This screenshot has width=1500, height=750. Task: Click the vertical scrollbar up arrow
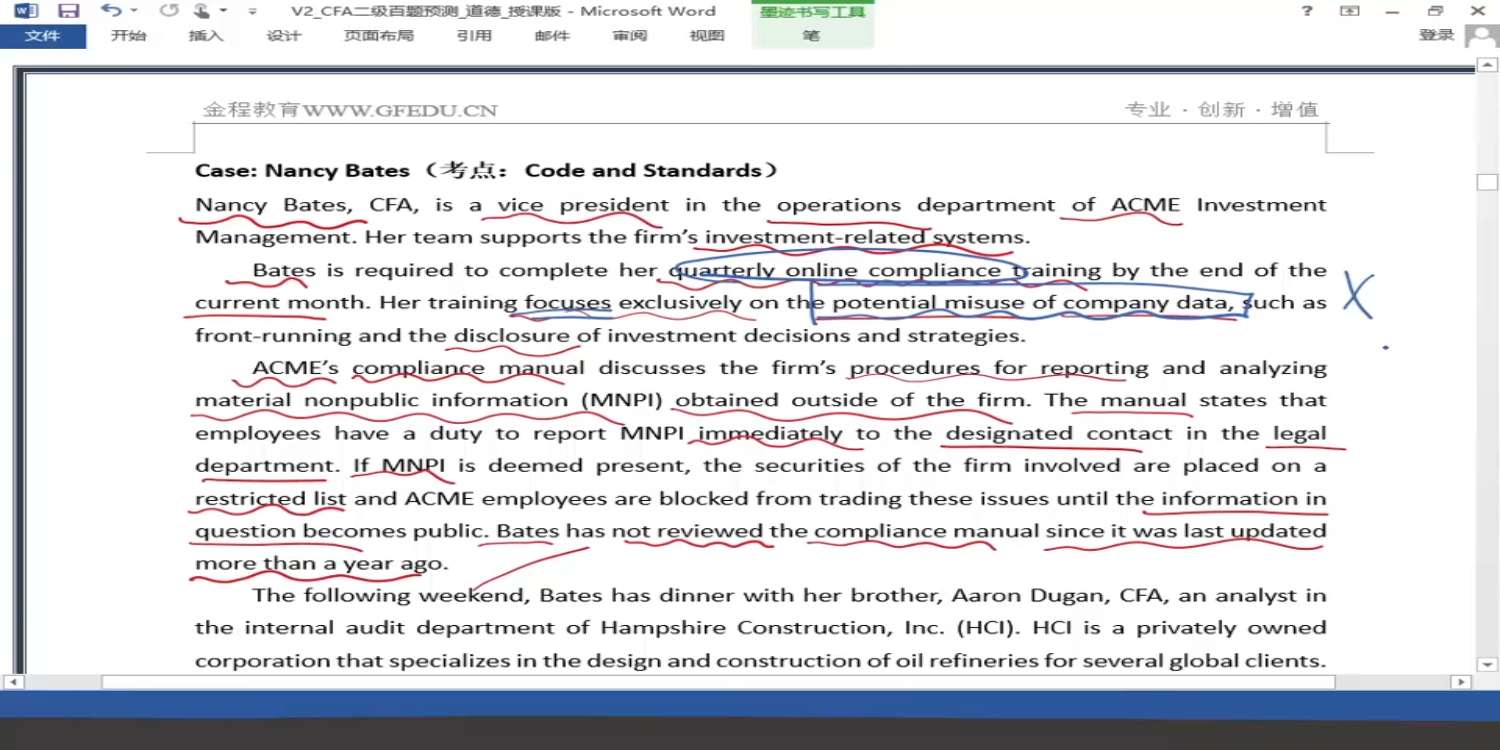pos(1488,66)
